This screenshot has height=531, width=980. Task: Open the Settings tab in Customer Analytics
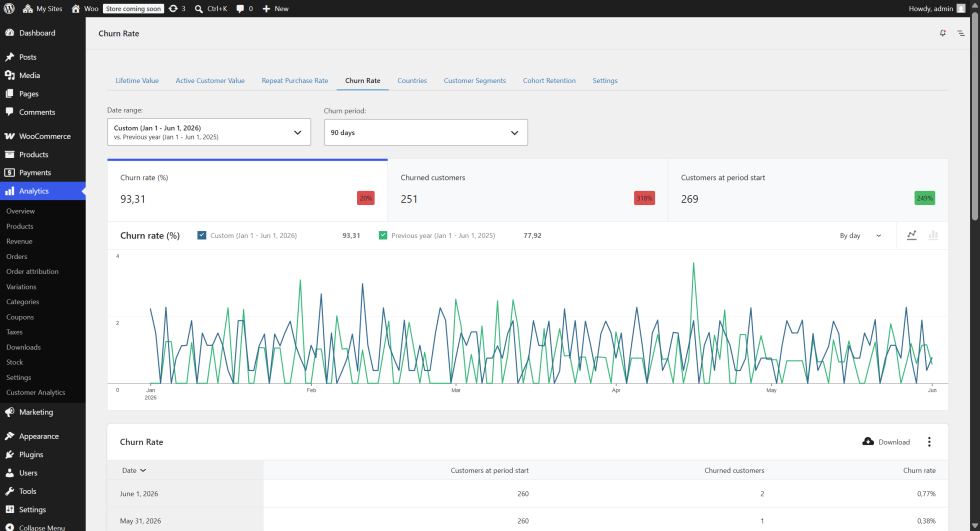pos(605,81)
